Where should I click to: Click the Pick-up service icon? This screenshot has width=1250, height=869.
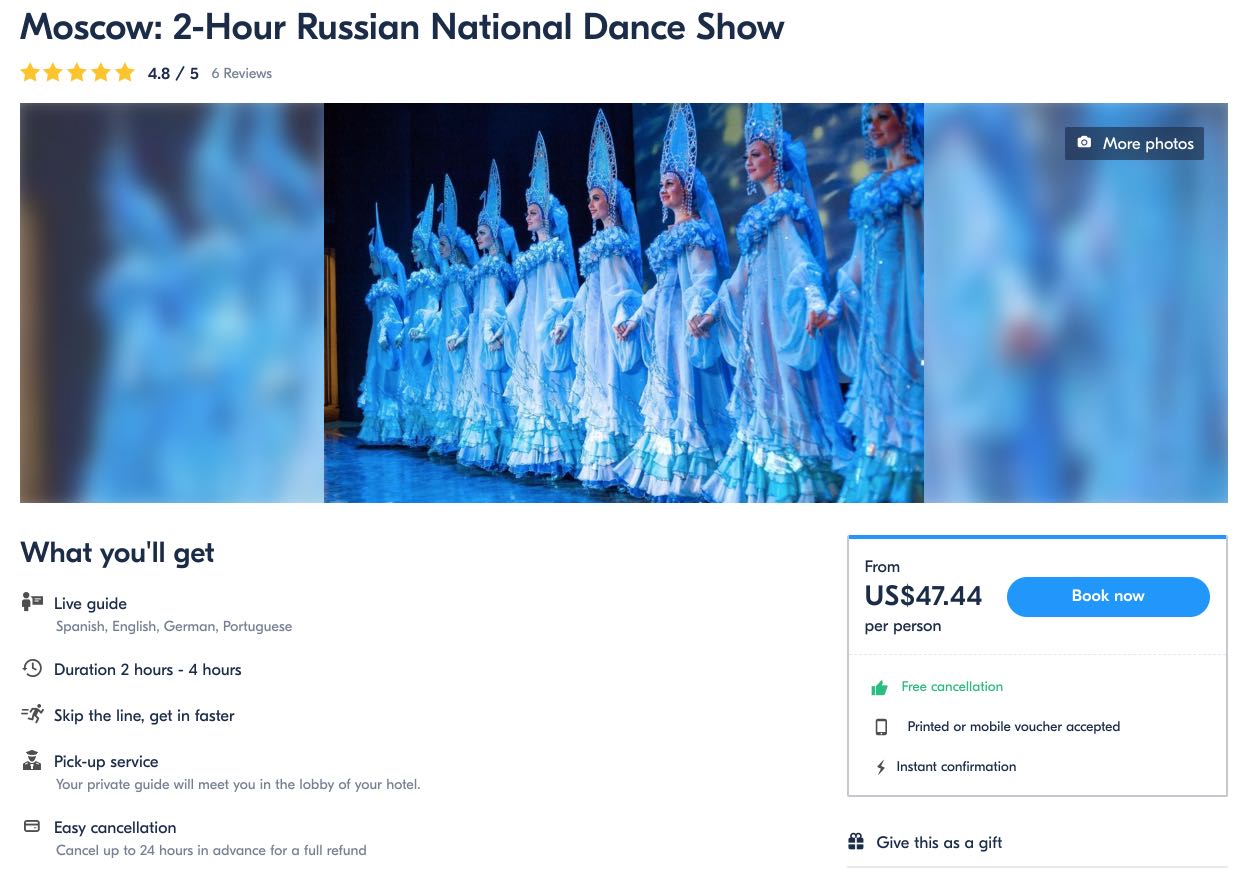tap(32, 760)
